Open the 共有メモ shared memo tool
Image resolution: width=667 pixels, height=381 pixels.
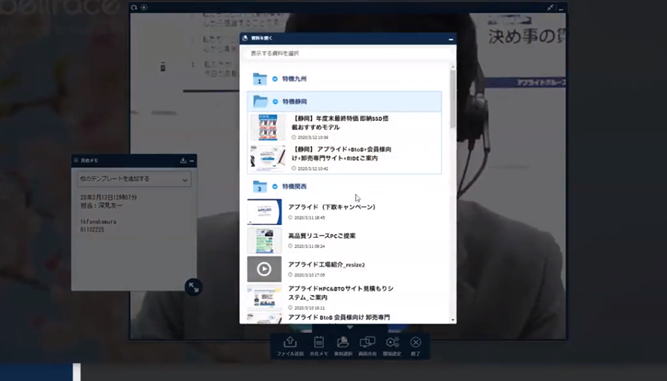point(319,346)
